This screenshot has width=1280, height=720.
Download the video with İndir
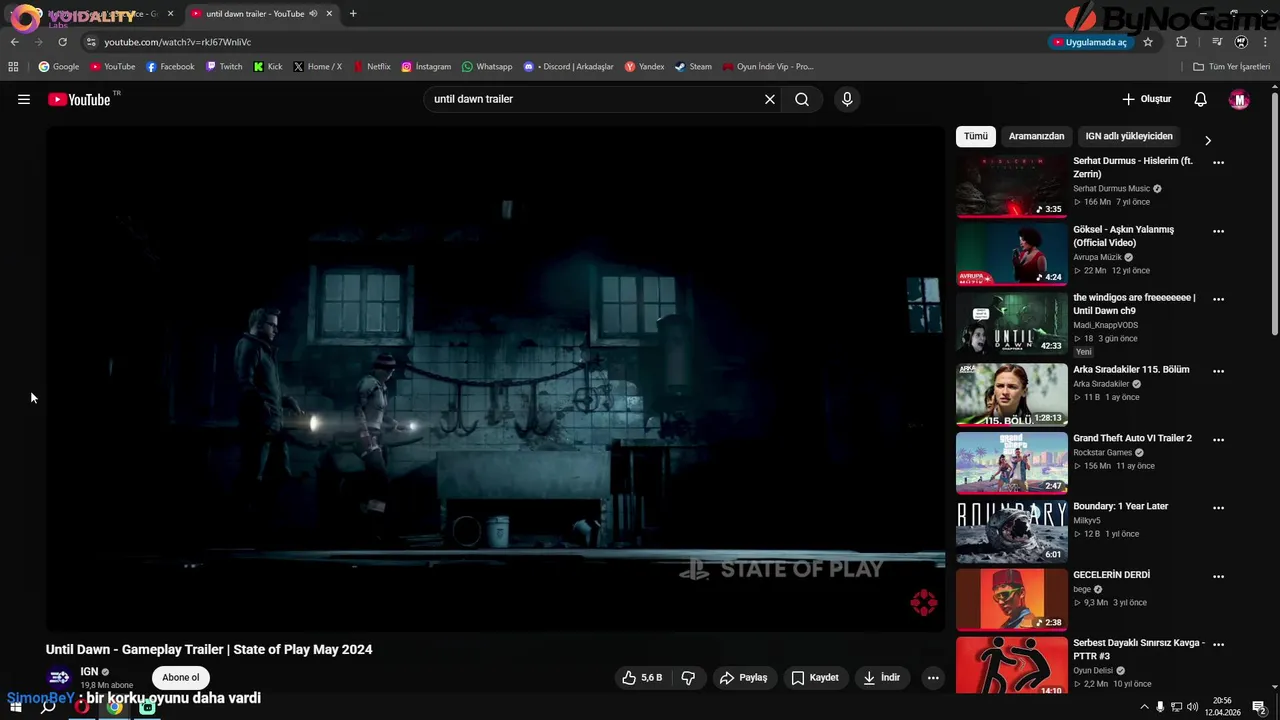881,677
